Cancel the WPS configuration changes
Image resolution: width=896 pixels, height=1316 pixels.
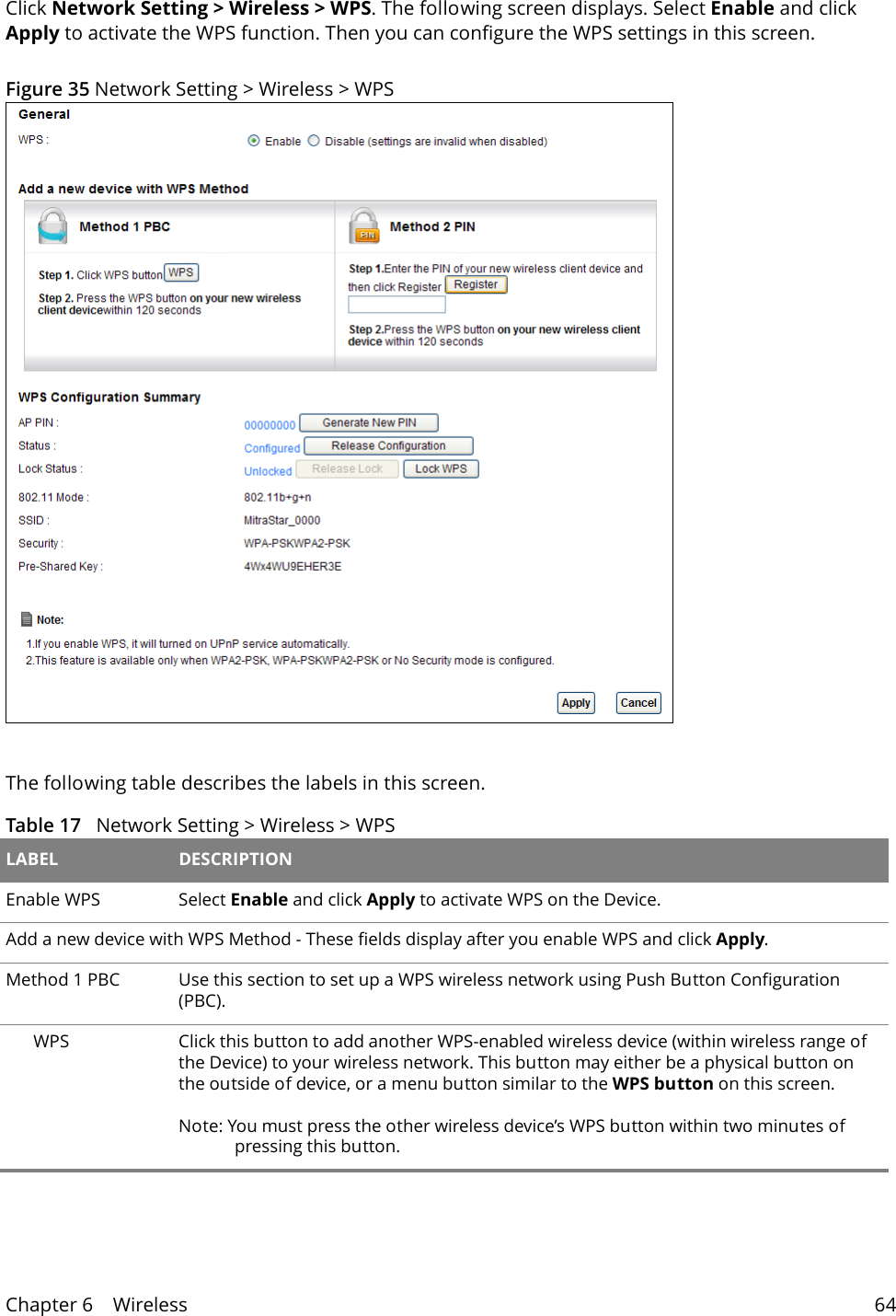[x=638, y=702]
